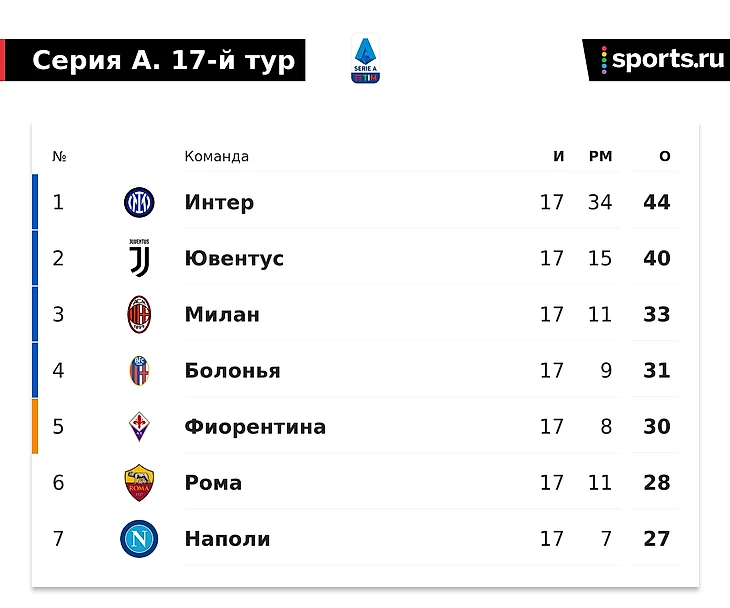Click the team name Интер
The image size is (730, 608).
[219, 203]
